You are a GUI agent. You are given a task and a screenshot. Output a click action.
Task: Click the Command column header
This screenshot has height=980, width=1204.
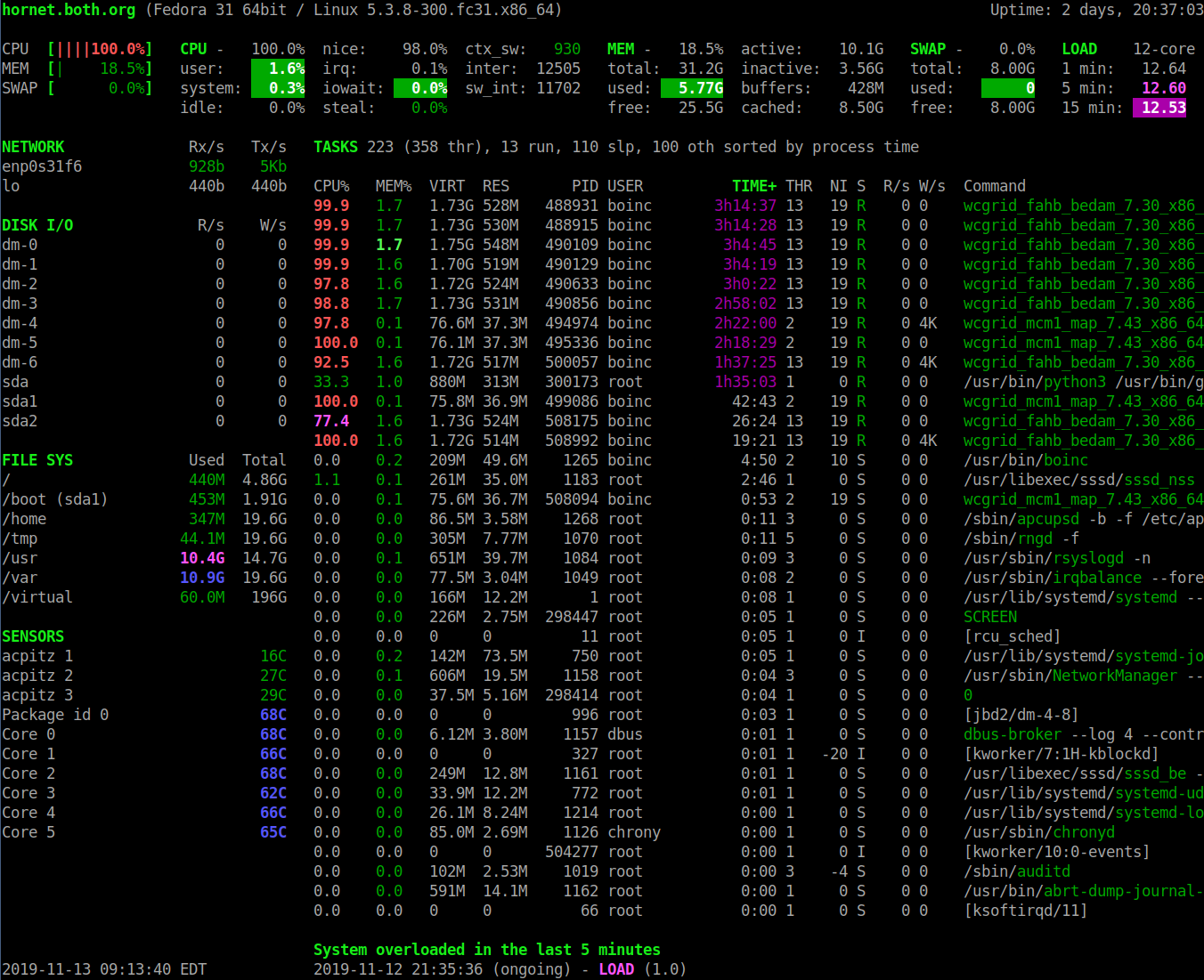[x=994, y=186]
